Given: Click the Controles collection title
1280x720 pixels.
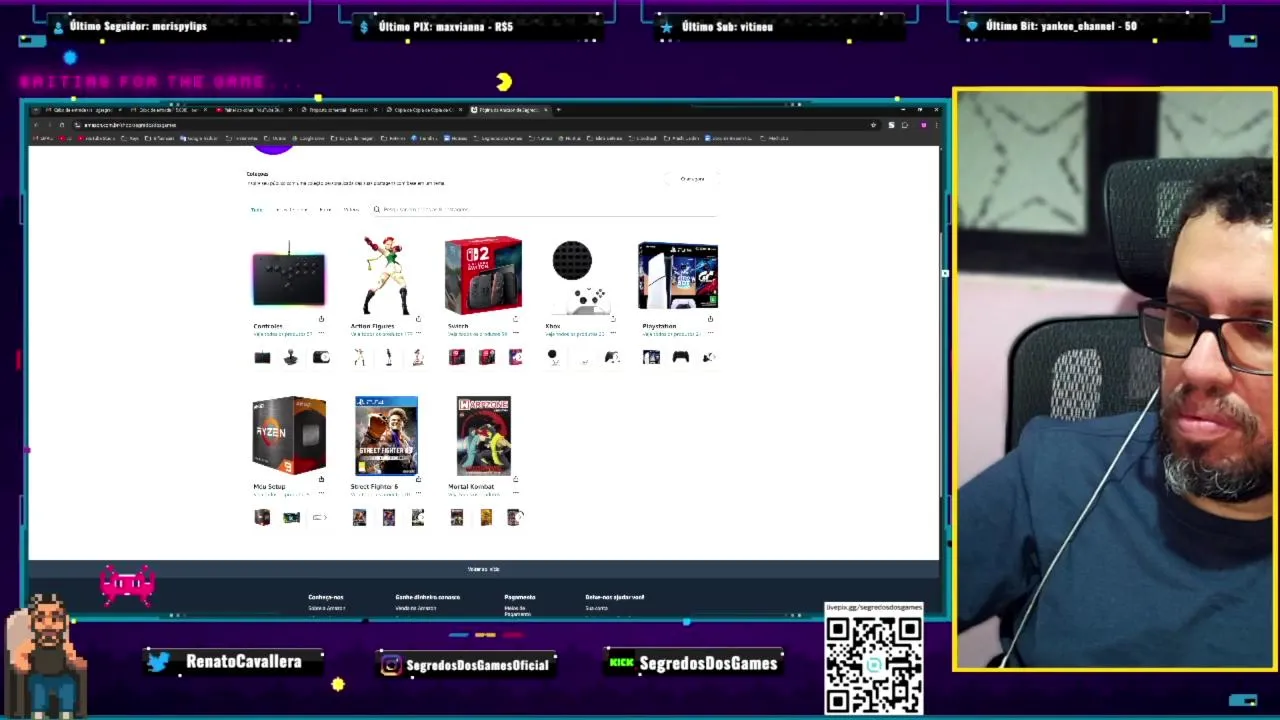Looking at the screenshot, I should point(268,326).
